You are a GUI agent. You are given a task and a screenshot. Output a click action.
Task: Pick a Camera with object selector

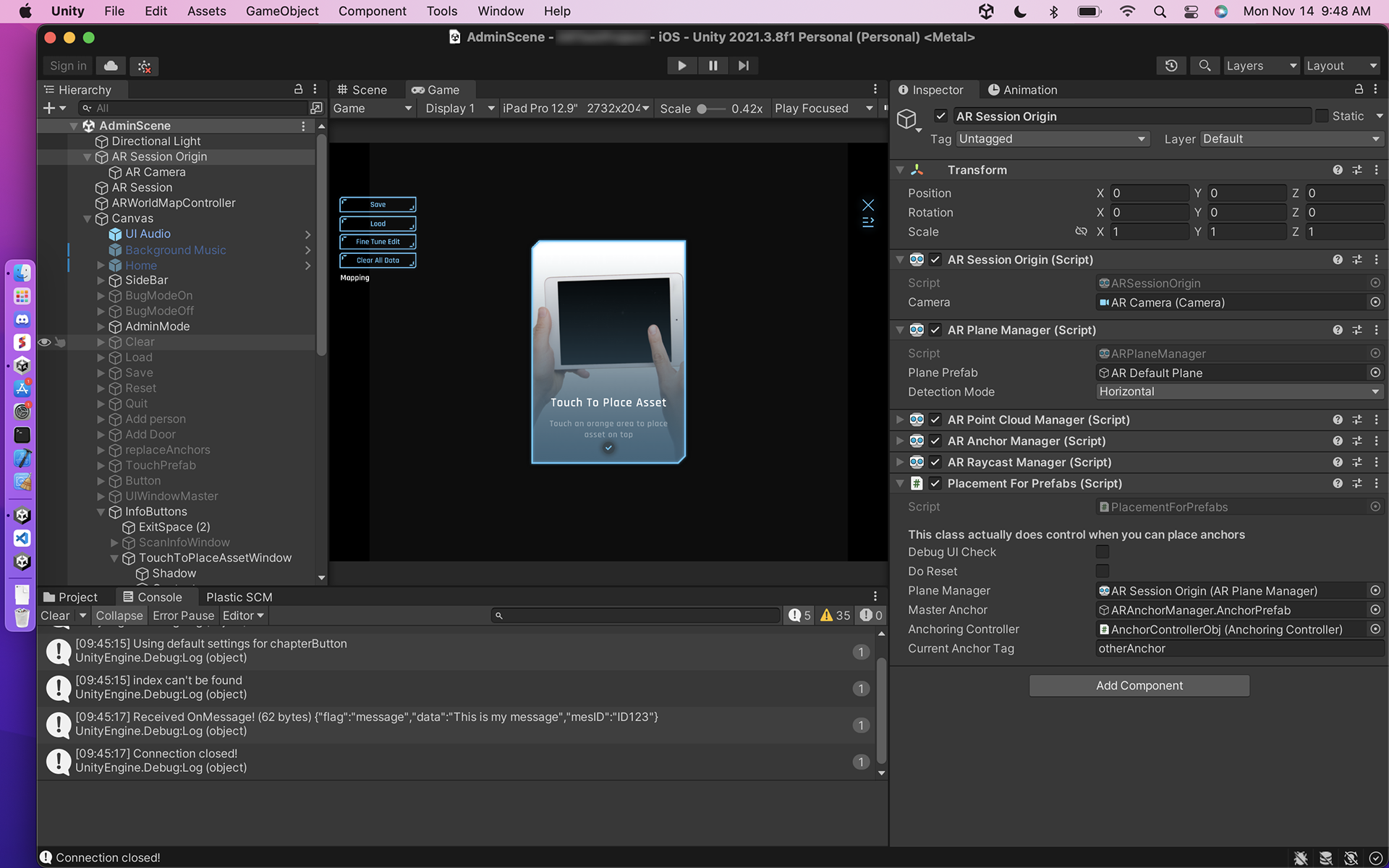point(1375,302)
